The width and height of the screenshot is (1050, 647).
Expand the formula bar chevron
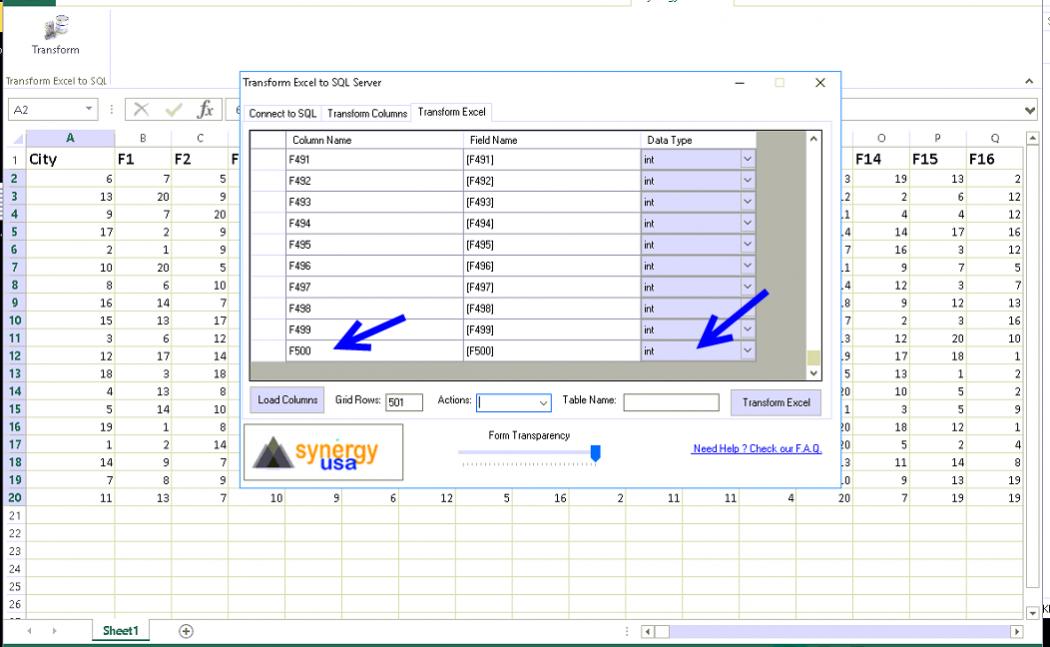[x=1030, y=111]
